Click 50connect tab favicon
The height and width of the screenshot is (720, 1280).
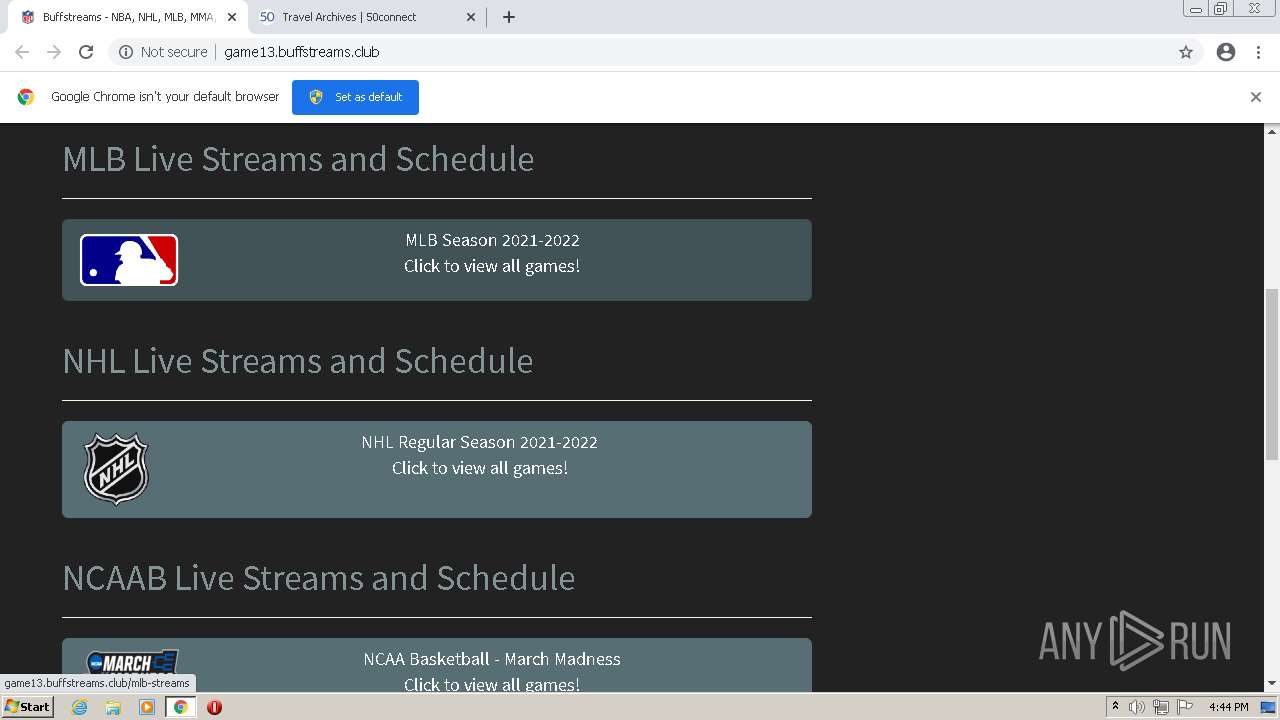(x=267, y=17)
